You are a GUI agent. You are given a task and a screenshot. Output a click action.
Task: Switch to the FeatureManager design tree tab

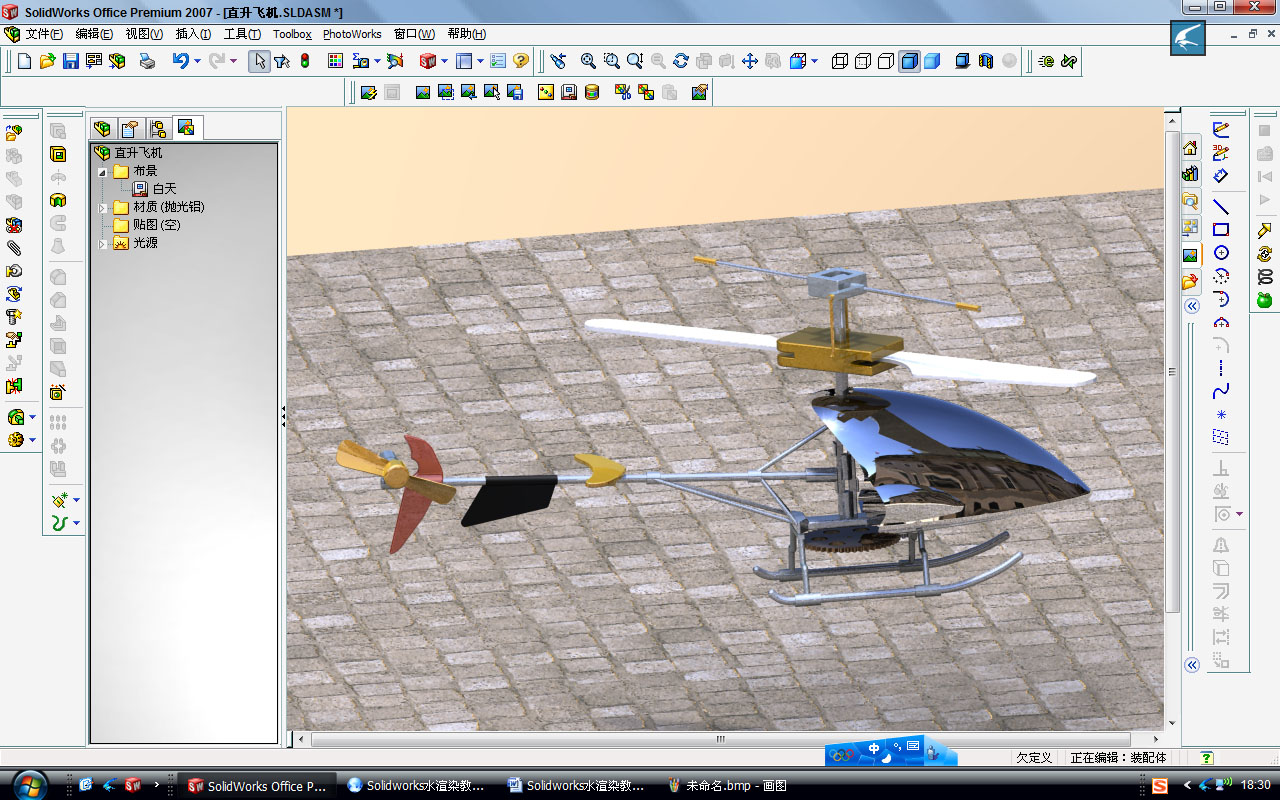(102, 129)
